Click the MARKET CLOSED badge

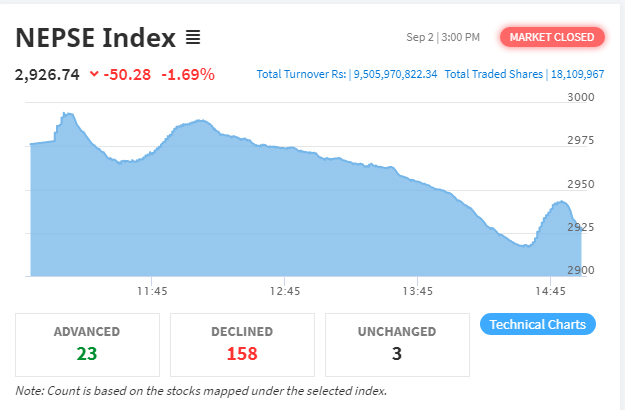click(x=553, y=38)
